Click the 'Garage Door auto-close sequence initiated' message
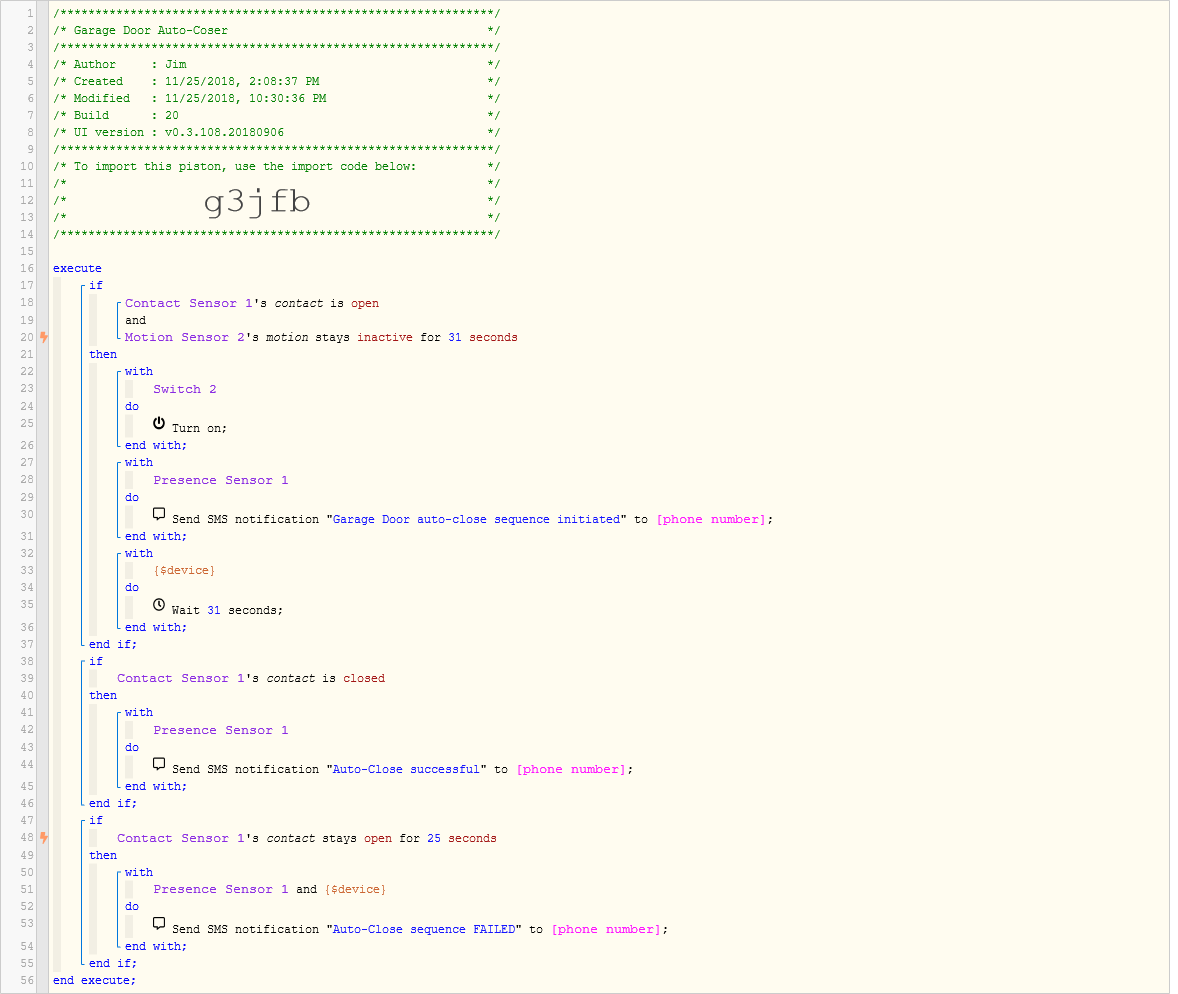The width and height of the screenshot is (1178, 994). (x=477, y=519)
